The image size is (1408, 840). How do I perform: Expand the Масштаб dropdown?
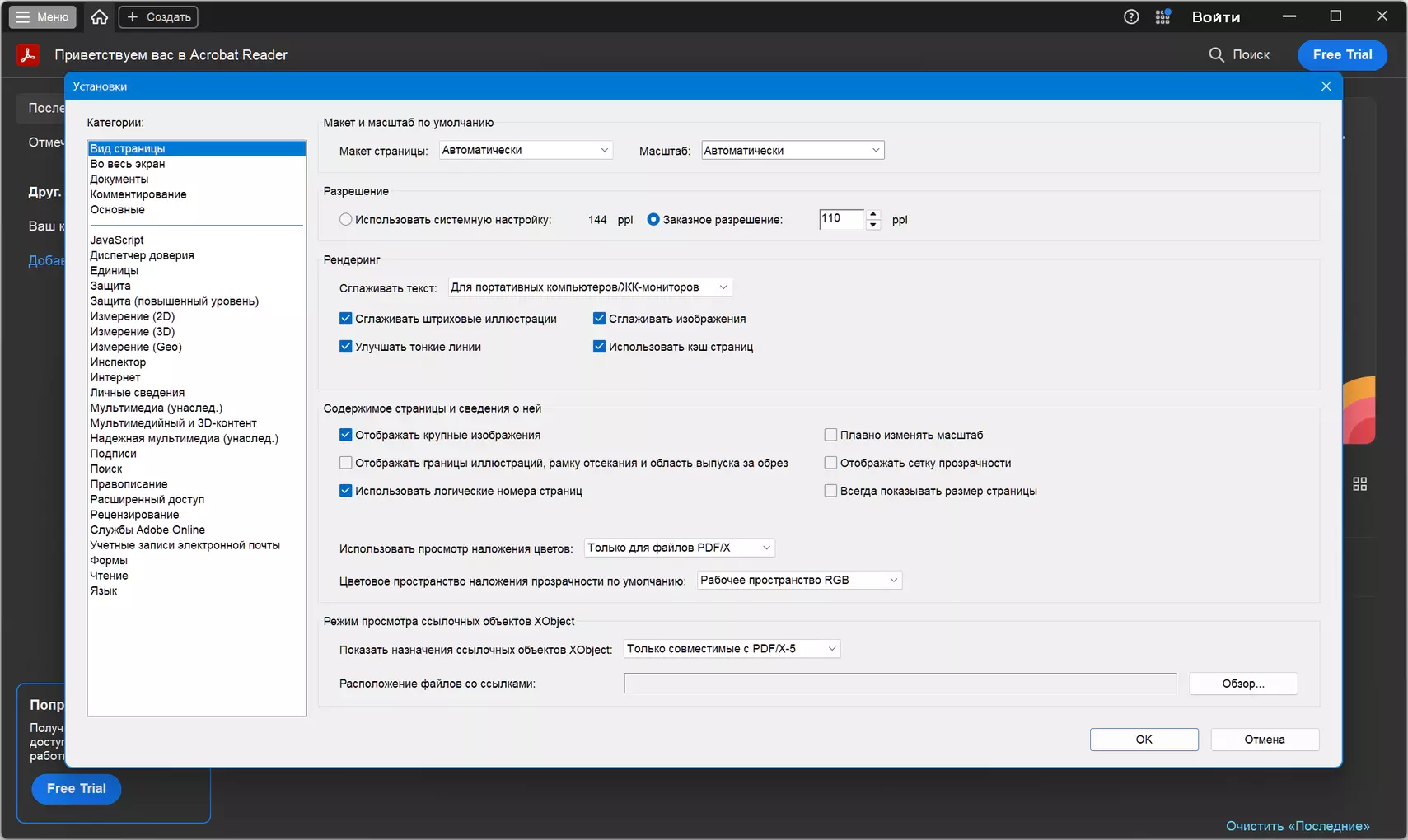[793, 150]
